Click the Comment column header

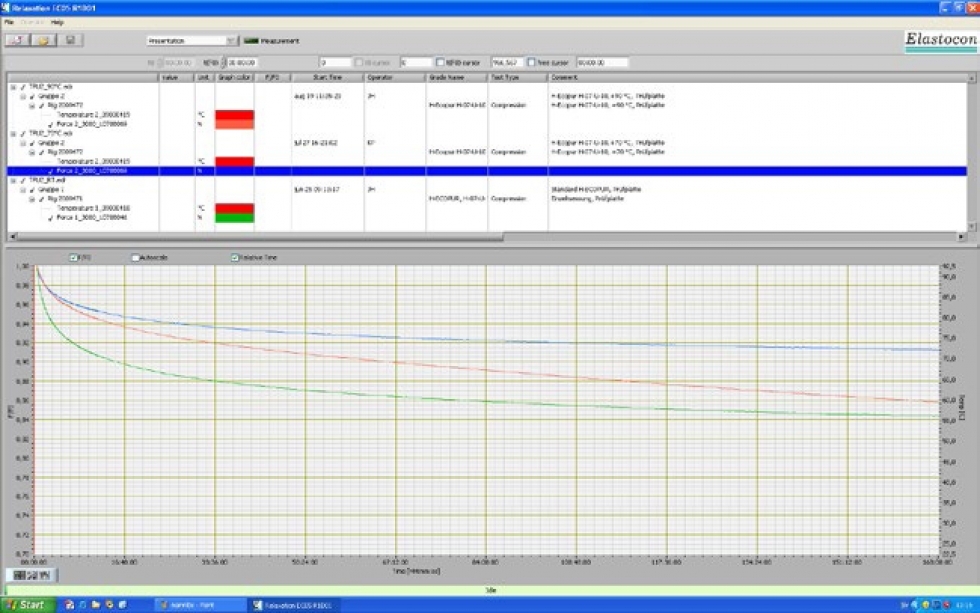point(564,77)
